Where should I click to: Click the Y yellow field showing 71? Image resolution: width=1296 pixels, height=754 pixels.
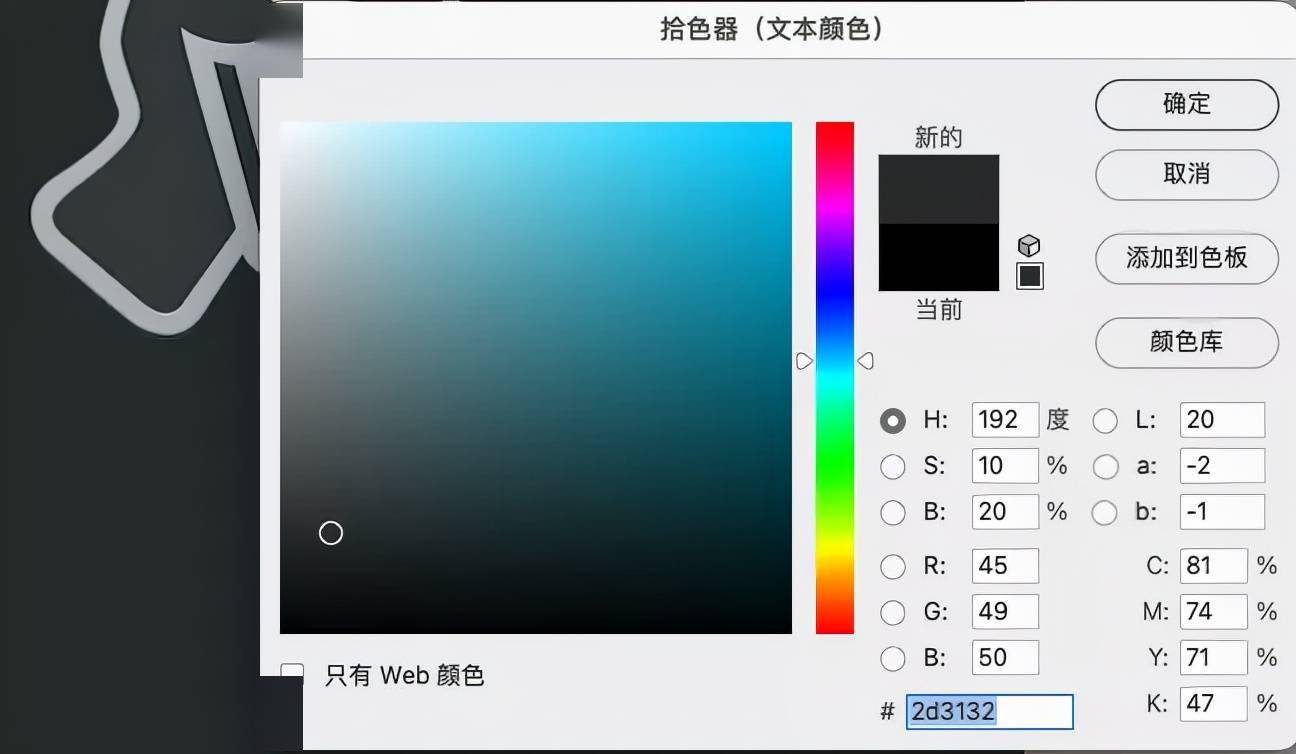pyautogui.click(x=1214, y=658)
